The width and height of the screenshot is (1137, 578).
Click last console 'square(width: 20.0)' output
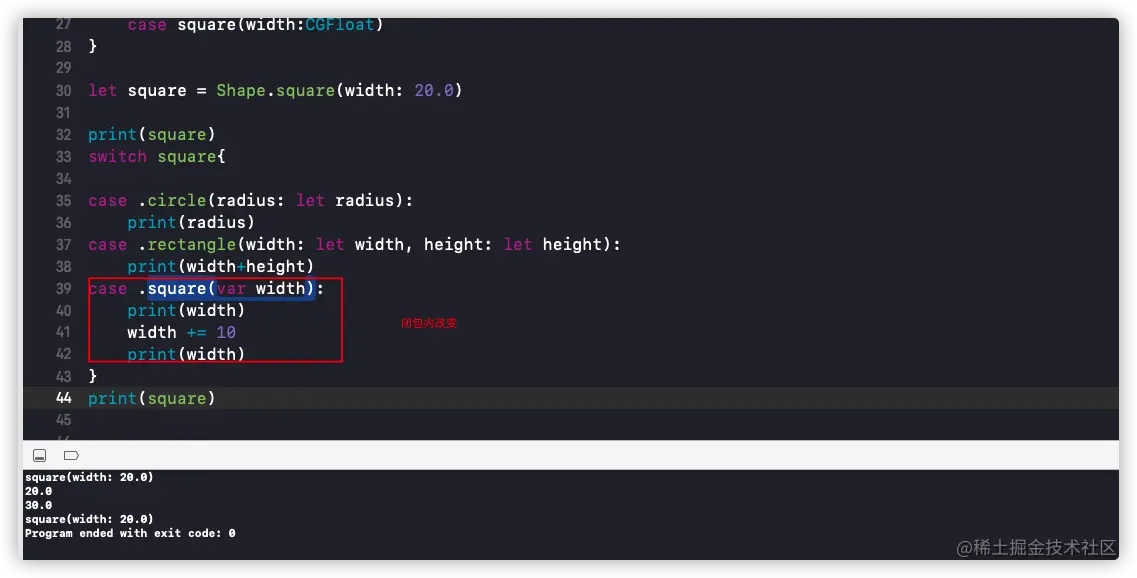pyautogui.click(x=89, y=519)
